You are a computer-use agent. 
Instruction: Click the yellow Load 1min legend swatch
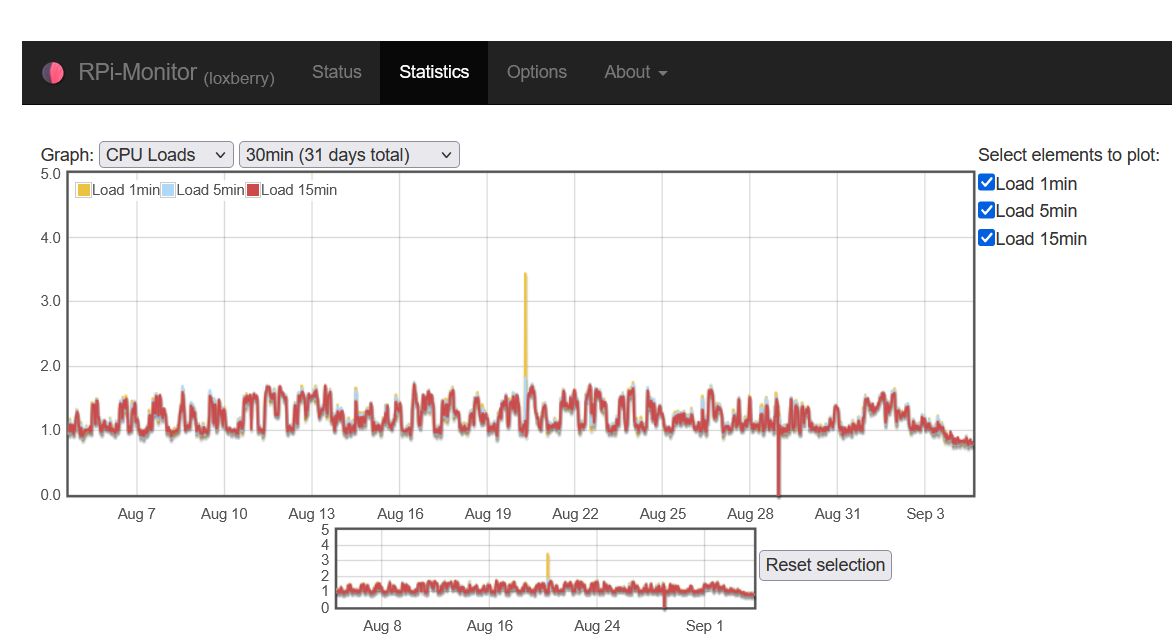[x=84, y=190]
